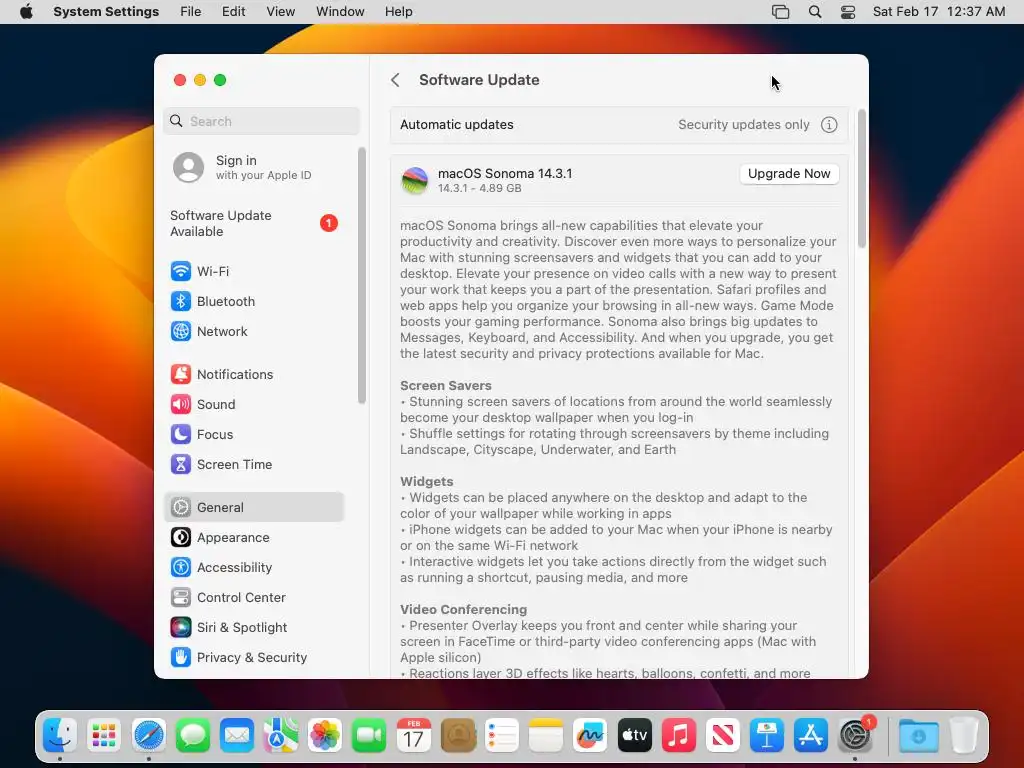Open Control Center in menu bar
Viewport: 1024px width, 768px height.
[x=848, y=12]
